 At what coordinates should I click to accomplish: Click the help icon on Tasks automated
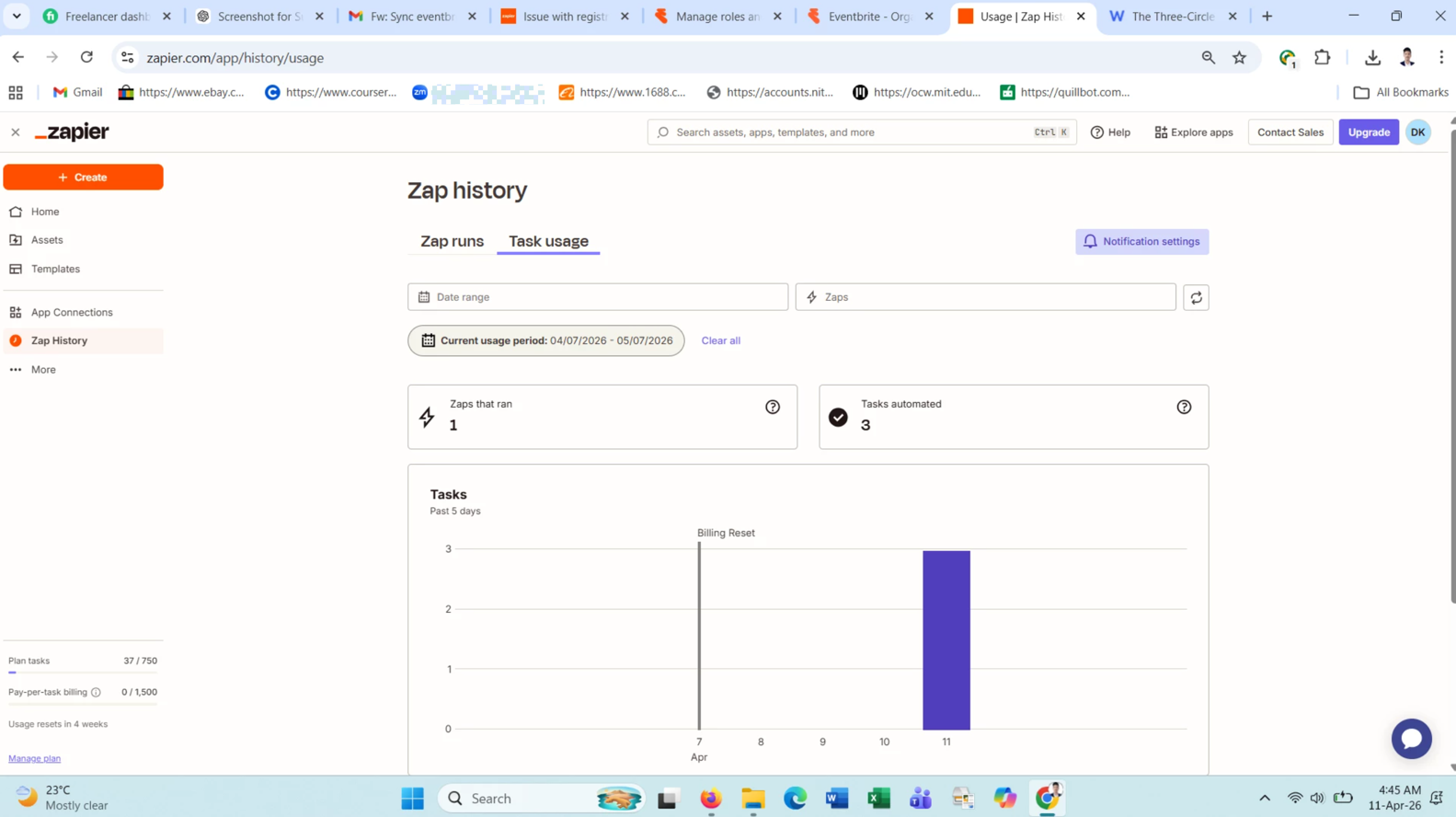pyautogui.click(x=1184, y=407)
